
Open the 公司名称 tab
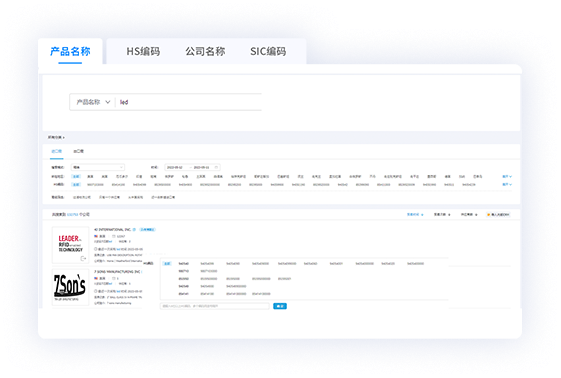click(x=205, y=51)
